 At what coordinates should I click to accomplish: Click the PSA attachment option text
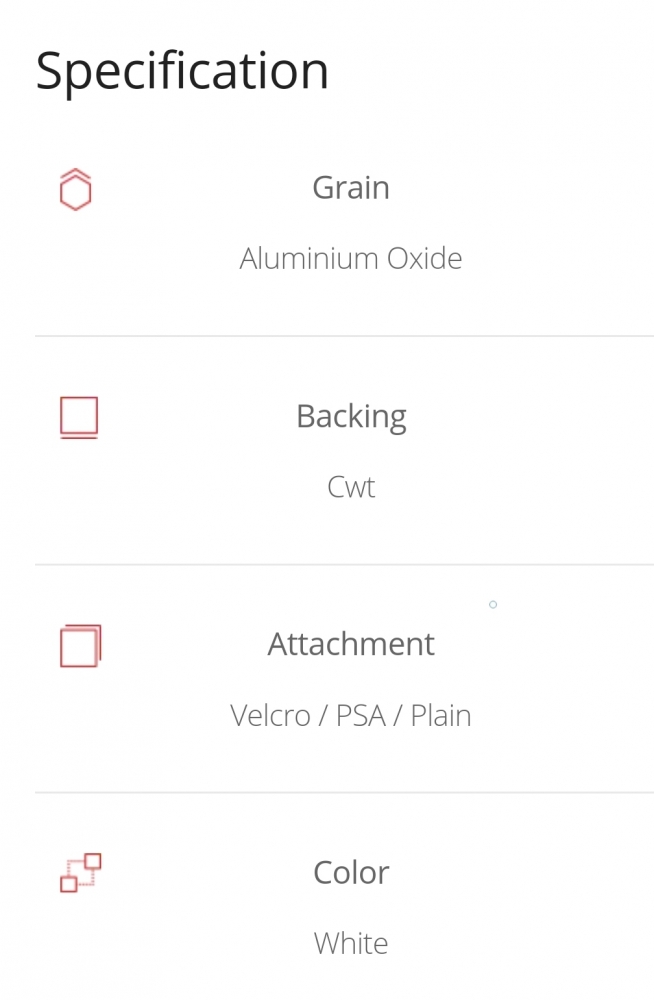[x=360, y=715]
